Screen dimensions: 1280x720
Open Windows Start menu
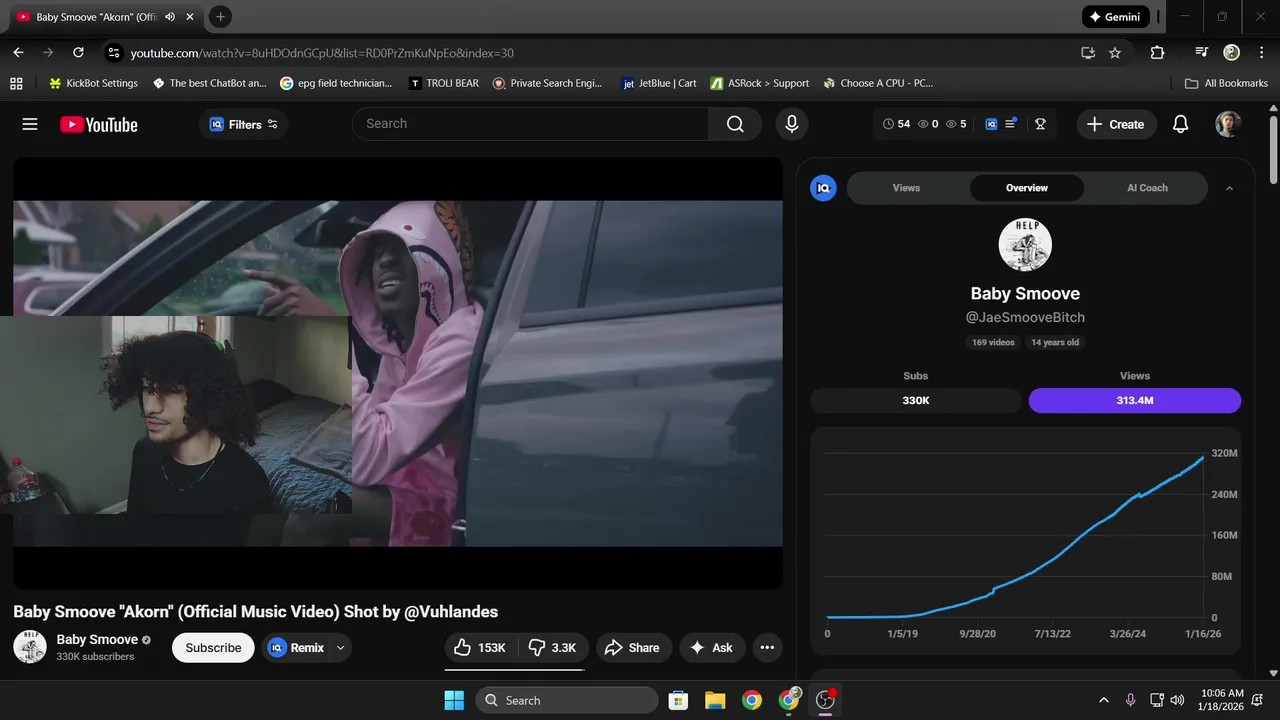point(454,700)
